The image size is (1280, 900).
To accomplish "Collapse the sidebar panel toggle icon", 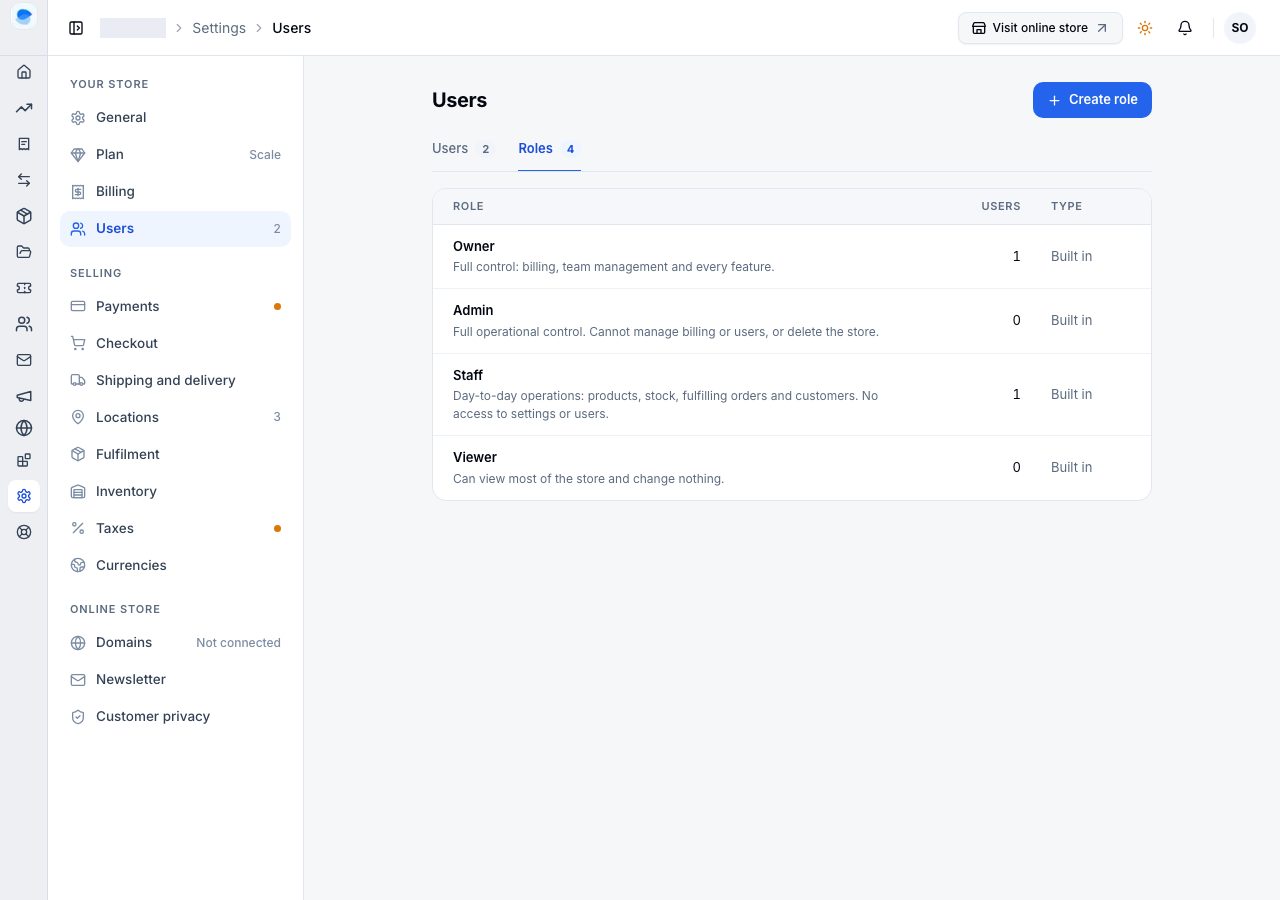I will (x=76, y=28).
